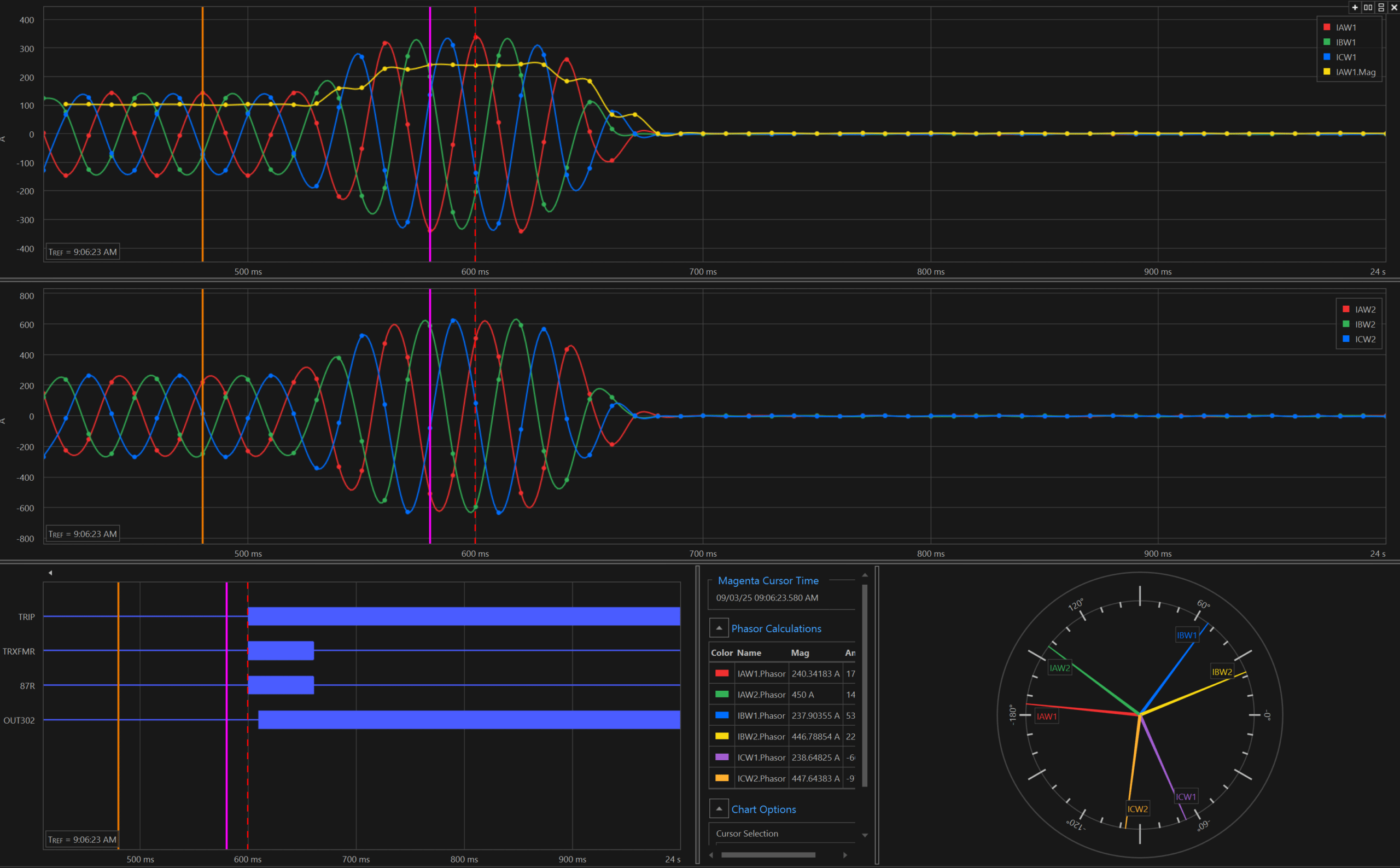Click the TREF label in the top chart
Image resolution: width=1400 pixels, height=868 pixels.
coord(83,252)
